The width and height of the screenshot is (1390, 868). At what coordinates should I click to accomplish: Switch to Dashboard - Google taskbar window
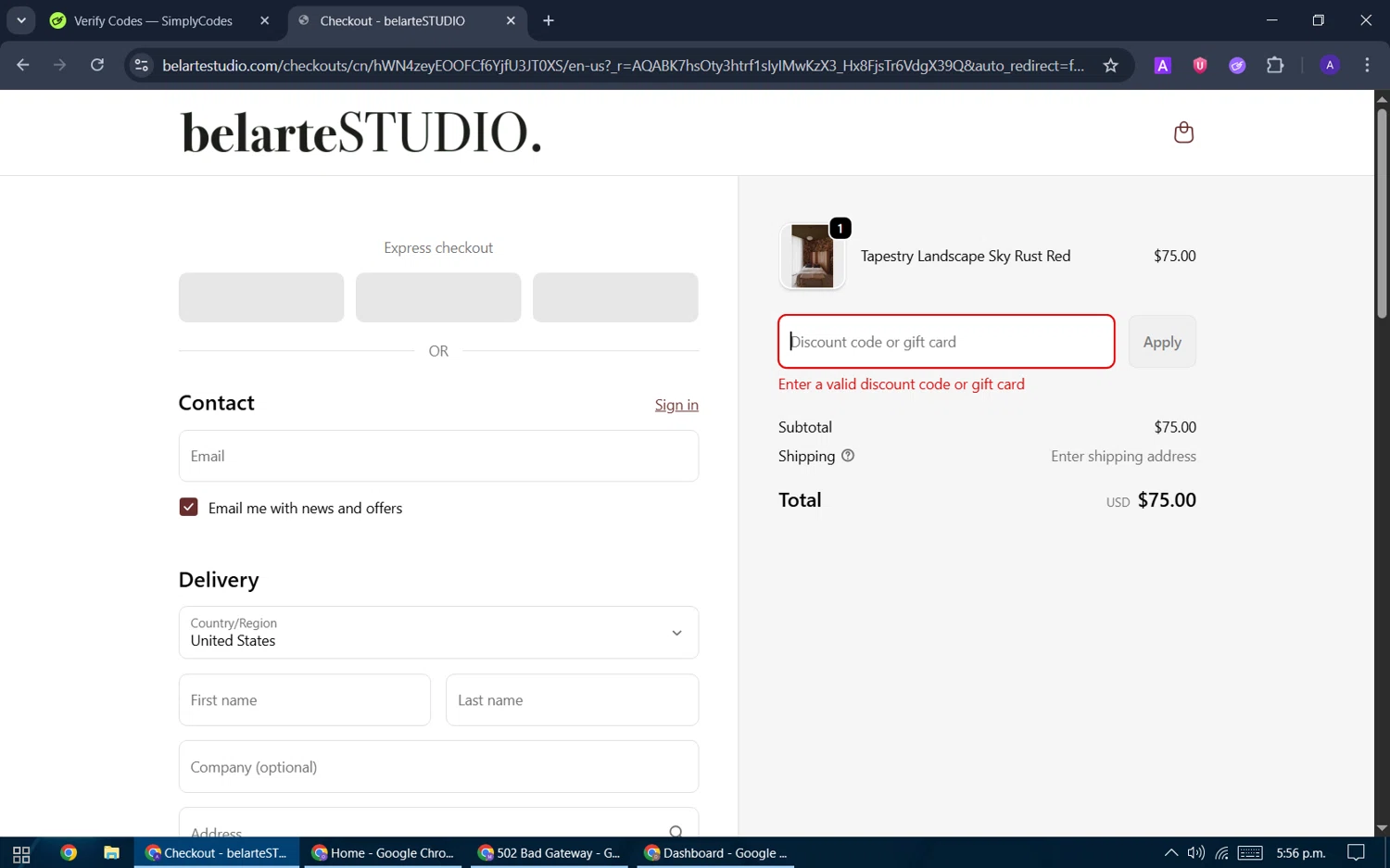tap(715, 853)
